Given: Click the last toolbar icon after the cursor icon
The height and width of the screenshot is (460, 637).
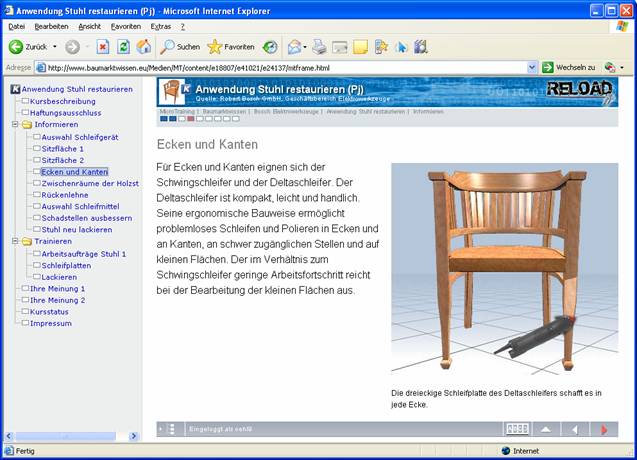Looking at the screenshot, I should [x=421, y=47].
